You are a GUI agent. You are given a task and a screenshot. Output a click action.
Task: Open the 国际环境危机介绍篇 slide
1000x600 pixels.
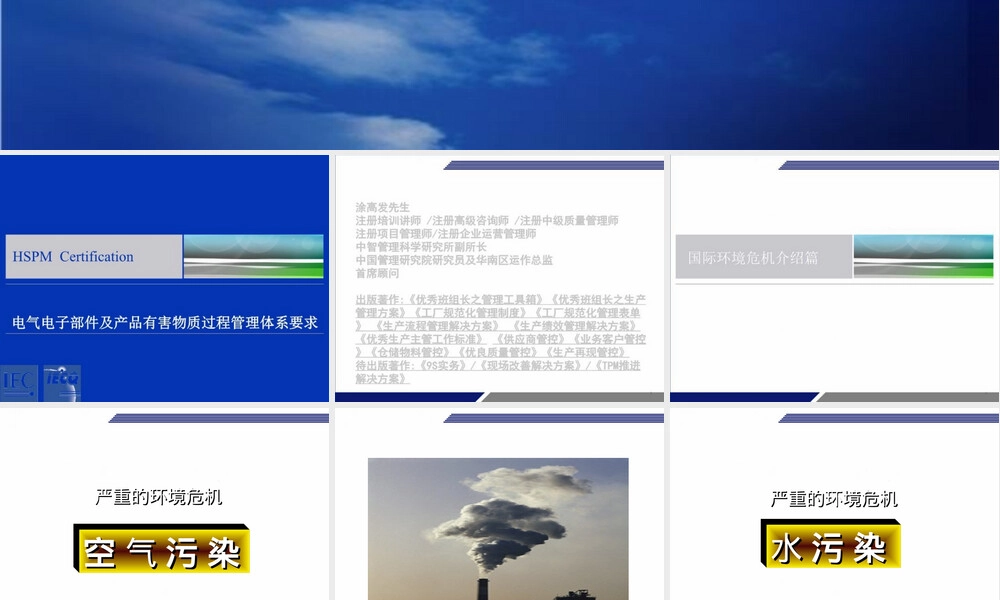834,278
